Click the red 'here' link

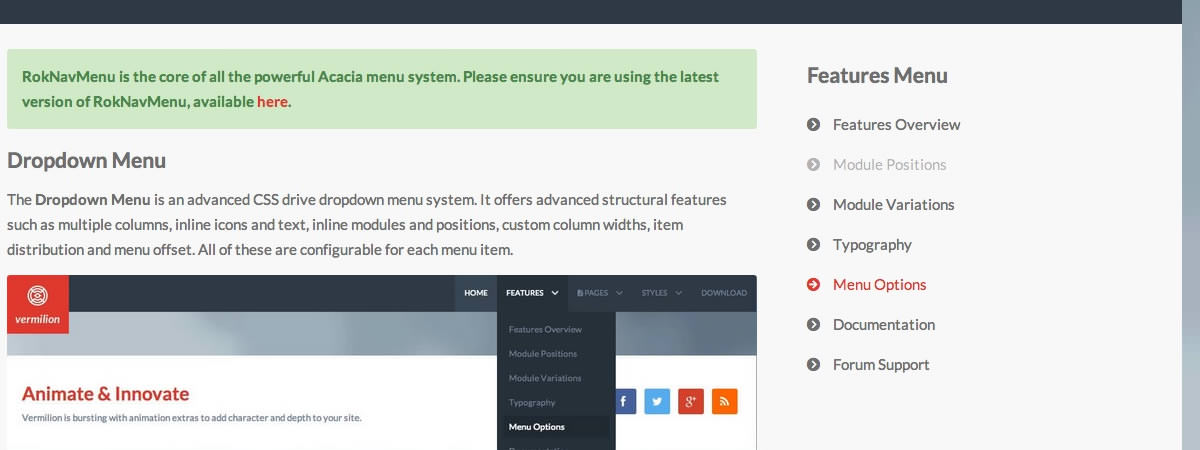pos(272,101)
